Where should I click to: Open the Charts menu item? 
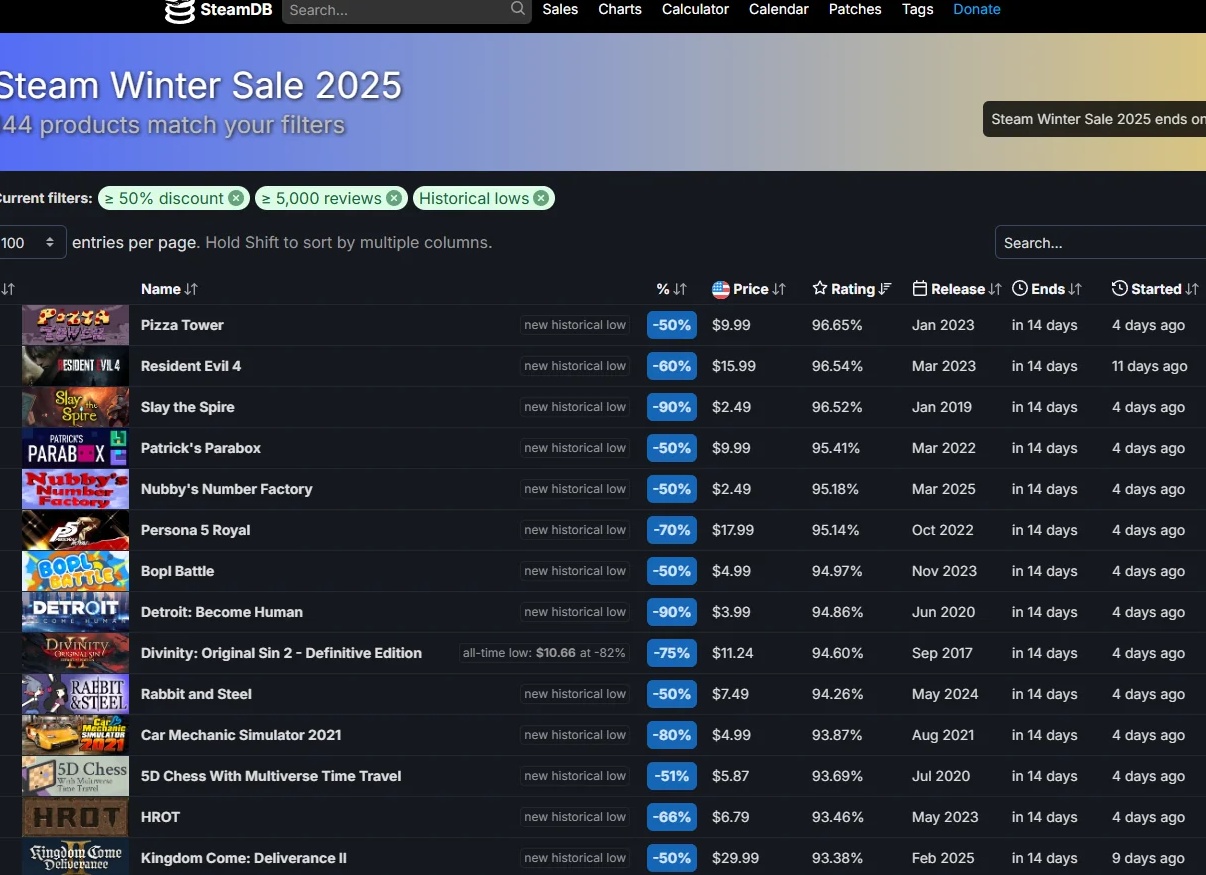pos(620,9)
